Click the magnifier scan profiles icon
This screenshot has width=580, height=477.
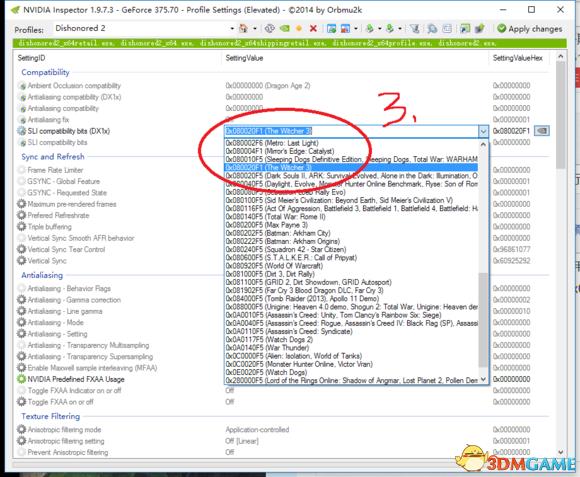click(432, 28)
